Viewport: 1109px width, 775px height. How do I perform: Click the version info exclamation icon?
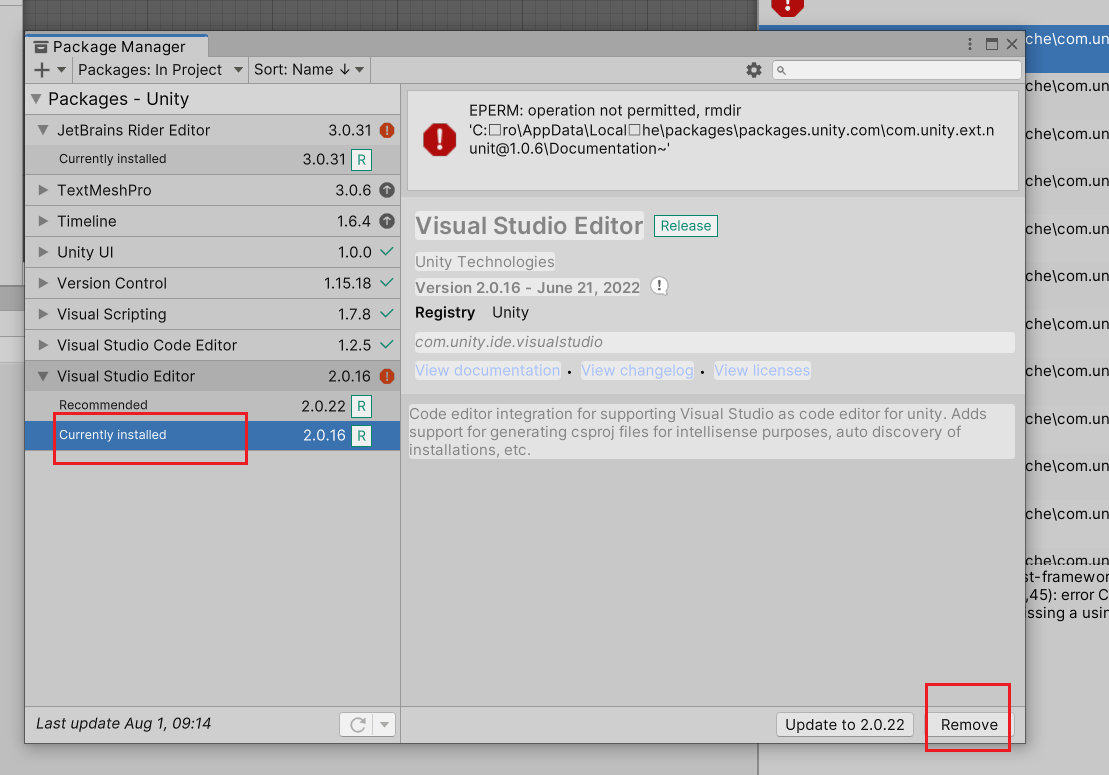pos(659,286)
